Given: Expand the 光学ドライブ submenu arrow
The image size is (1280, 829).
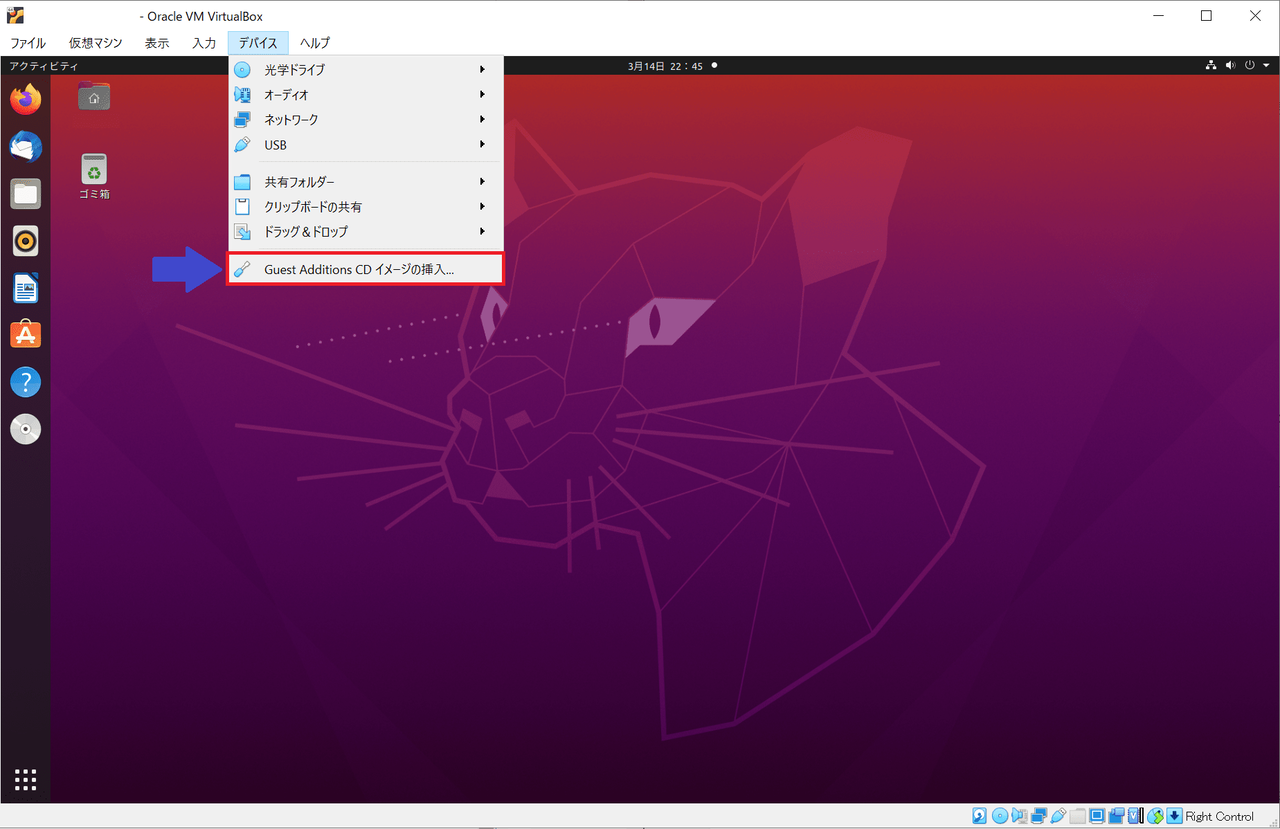Looking at the screenshot, I should (x=482, y=70).
